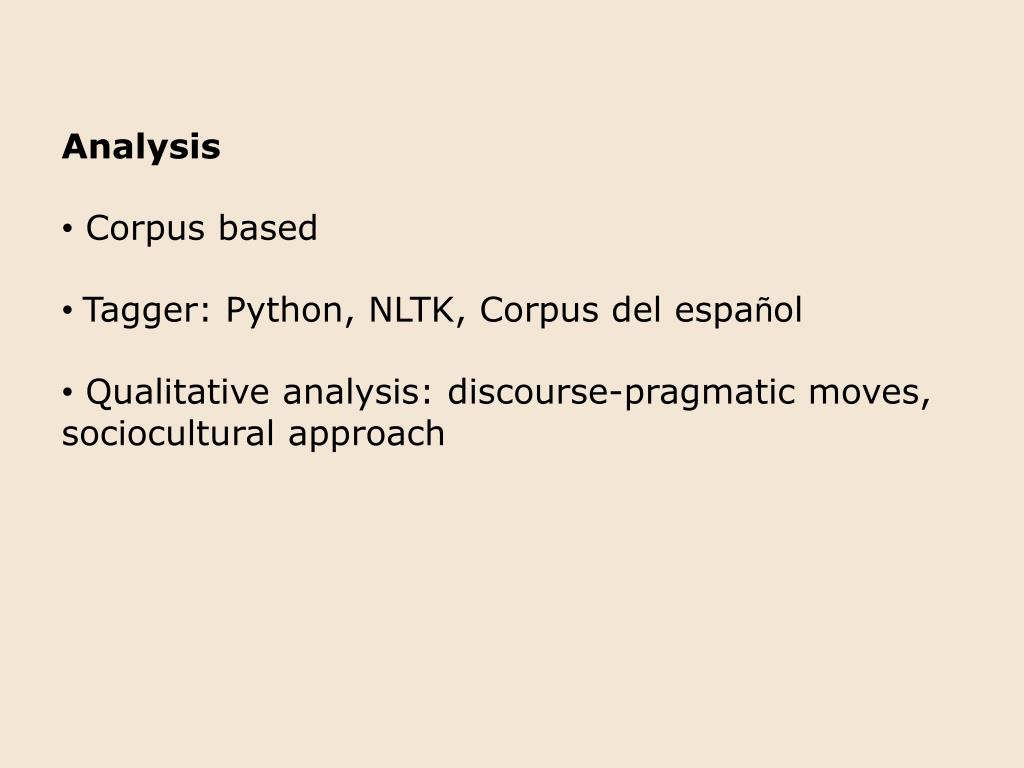Select the word 'sociocultural'
This screenshot has width=1024, height=768.
point(168,434)
